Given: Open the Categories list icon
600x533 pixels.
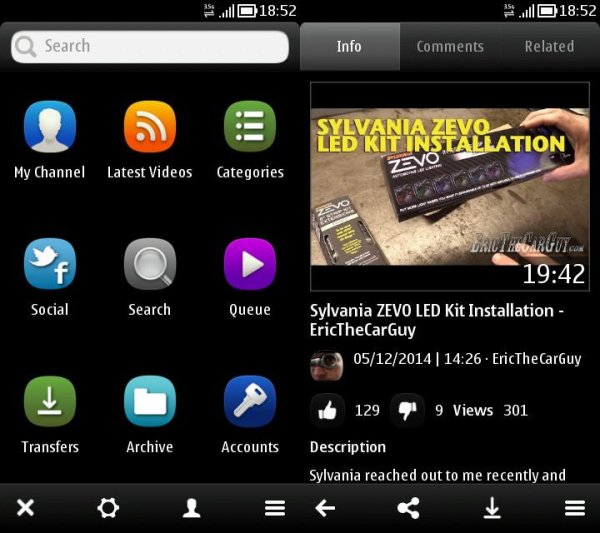Looking at the screenshot, I should [250, 127].
